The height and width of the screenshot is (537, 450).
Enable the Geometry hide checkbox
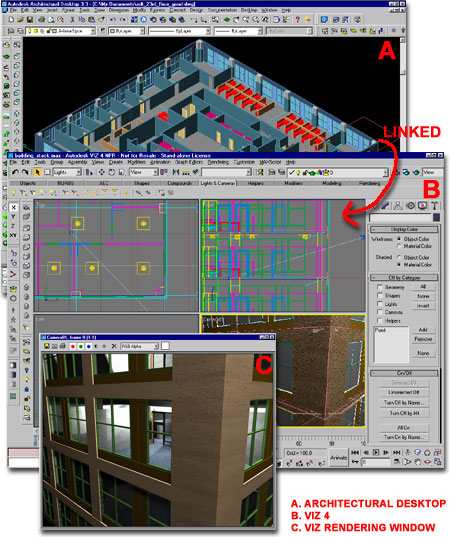point(379,287)
